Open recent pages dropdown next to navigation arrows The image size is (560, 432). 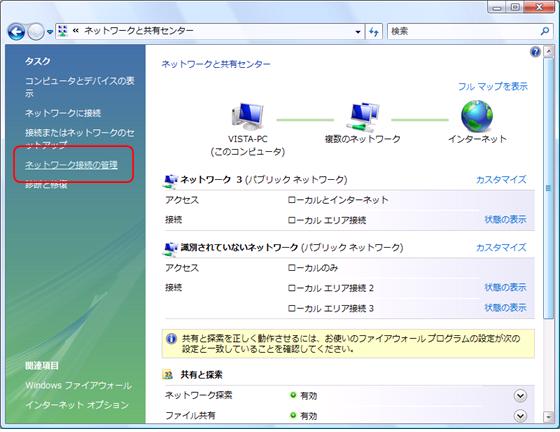tap(50, 32)
